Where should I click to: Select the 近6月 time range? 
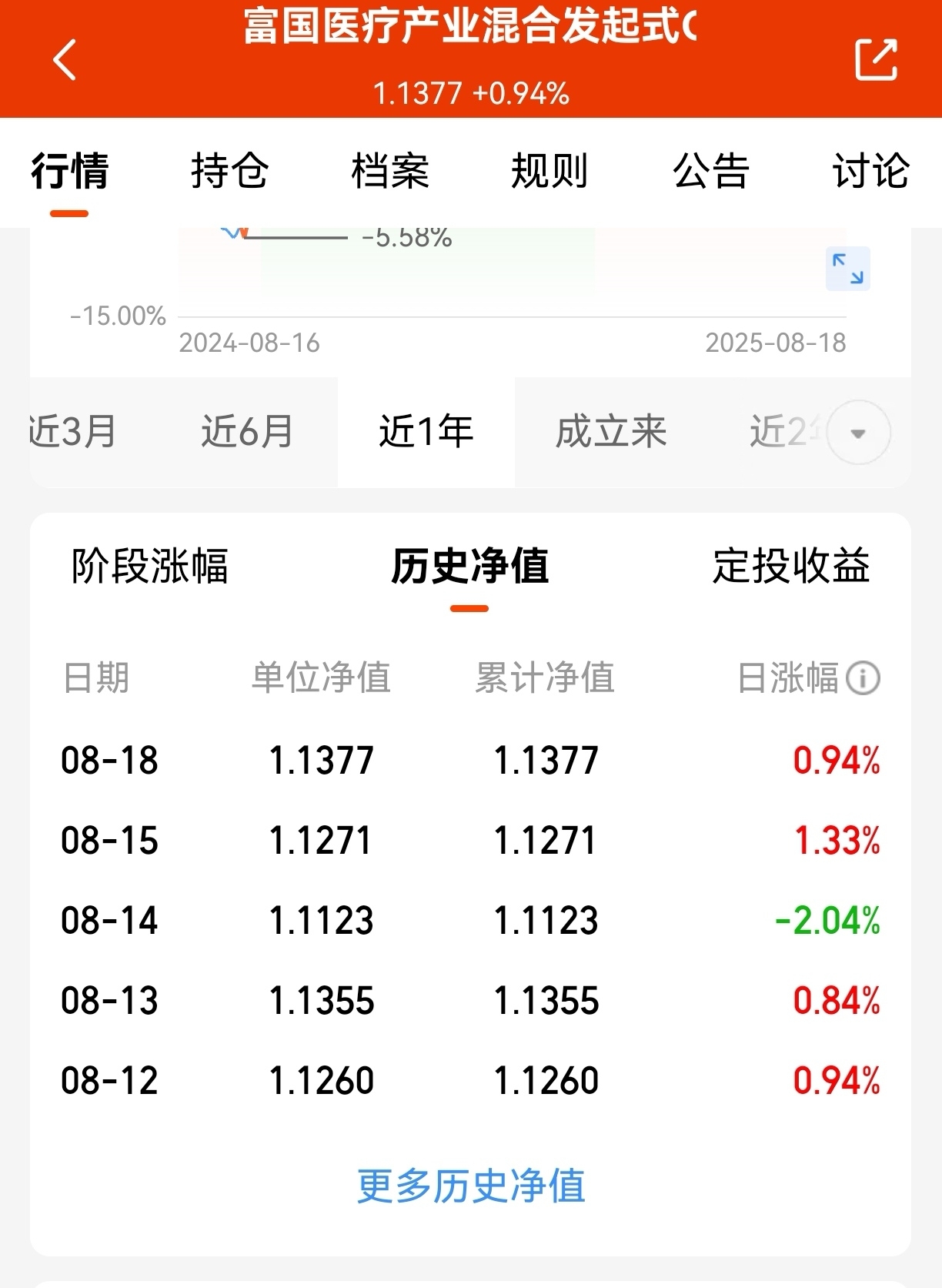[247, 431]
